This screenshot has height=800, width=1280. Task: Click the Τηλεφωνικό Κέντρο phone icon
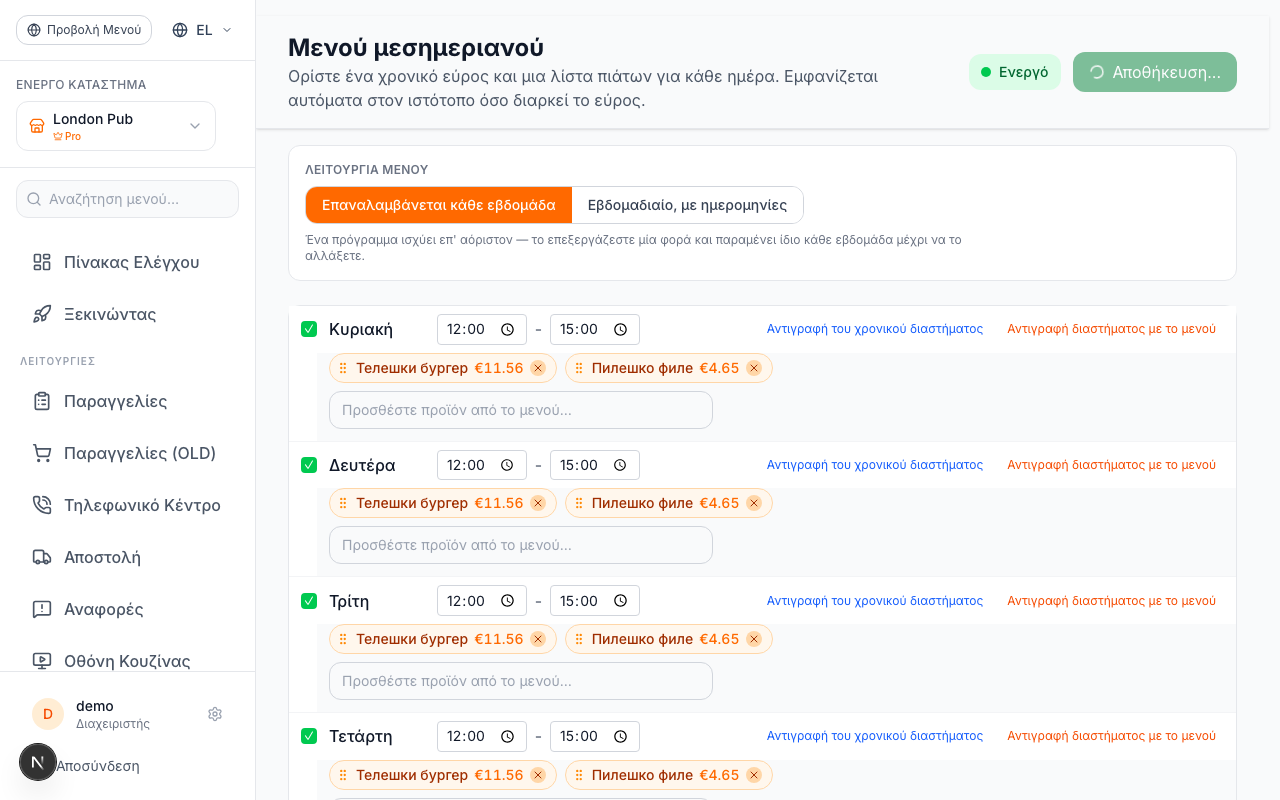(42, 505)
